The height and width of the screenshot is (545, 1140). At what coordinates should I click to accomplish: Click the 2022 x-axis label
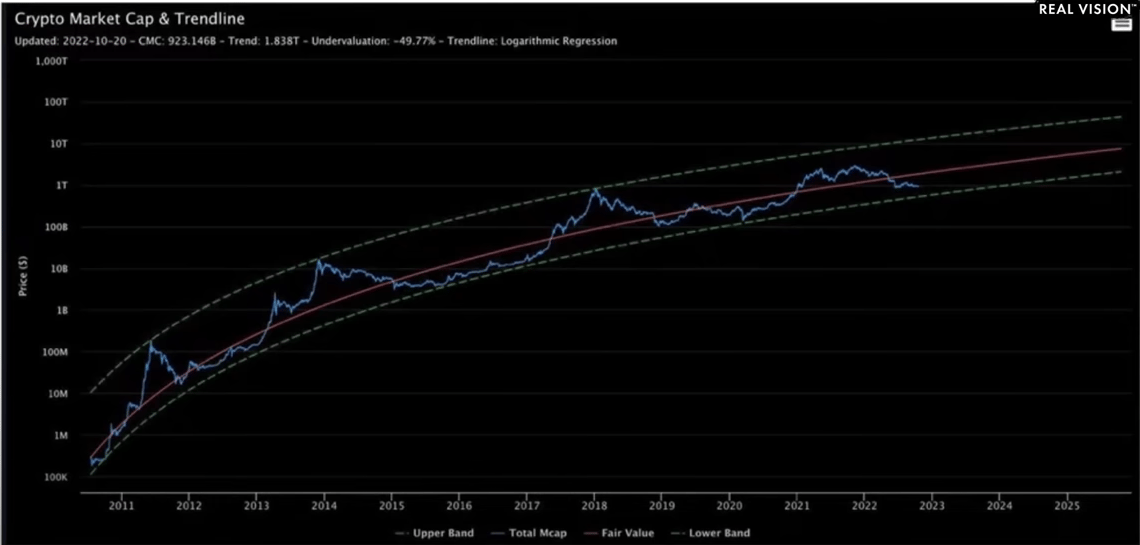[864, 504]
